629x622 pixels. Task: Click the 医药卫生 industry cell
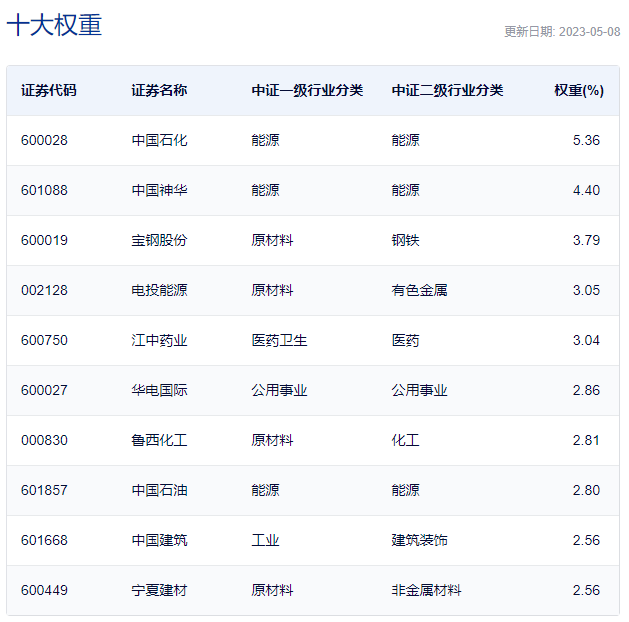click(279, 340)
